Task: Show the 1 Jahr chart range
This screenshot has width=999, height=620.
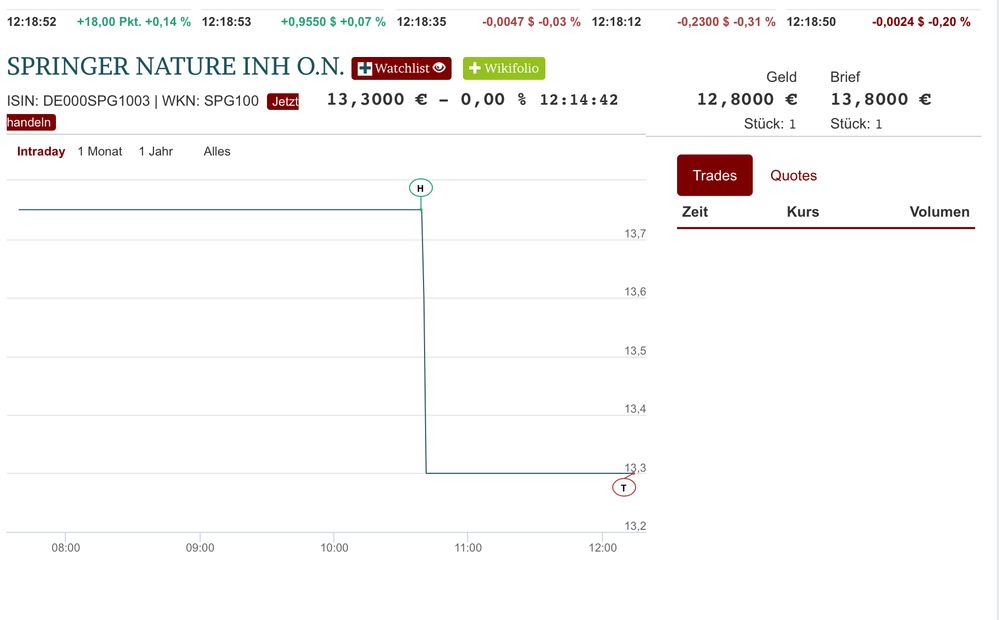Action: pyautogui.click(x=155, y=152)
